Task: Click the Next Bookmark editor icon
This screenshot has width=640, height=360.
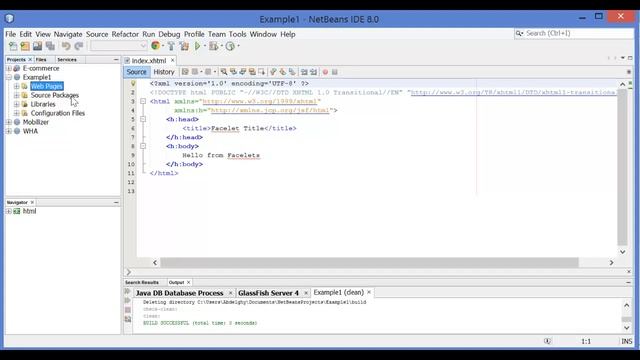Action: pos(282,72)
